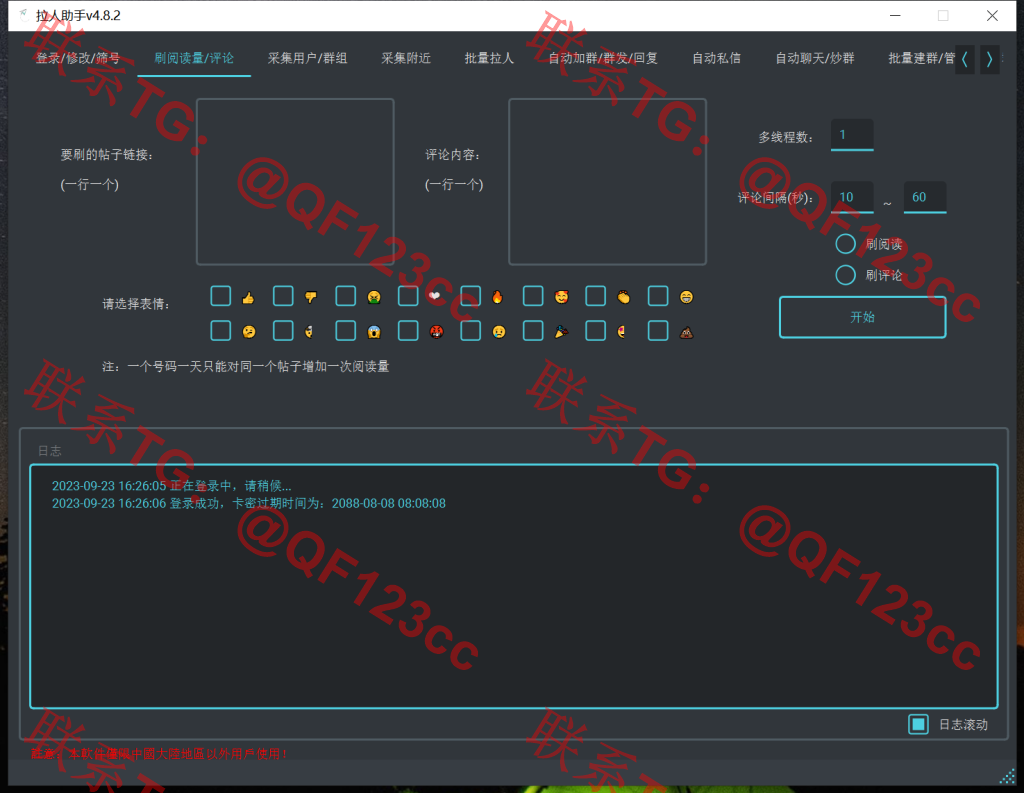This screenshot has width=1024, height=793.
Task: Click the thinking face emoji icon
Action: tap(249, 332)
